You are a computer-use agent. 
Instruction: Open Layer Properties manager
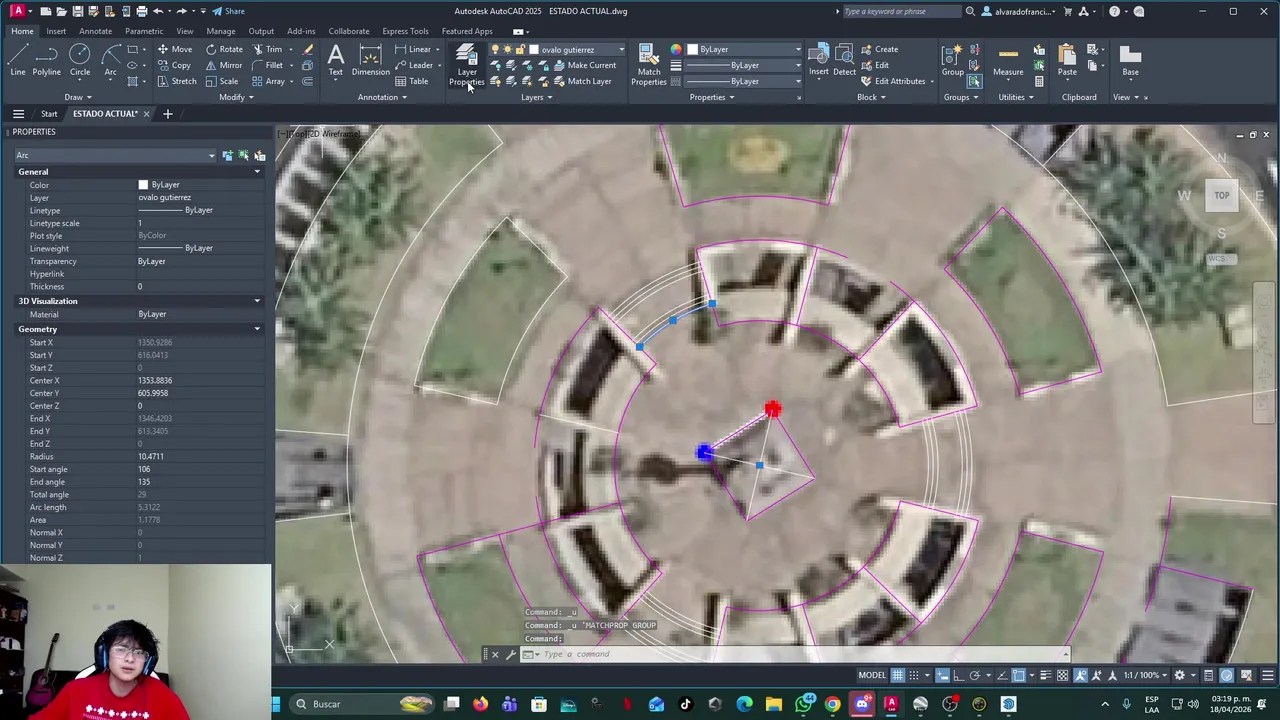pos(467,65)
